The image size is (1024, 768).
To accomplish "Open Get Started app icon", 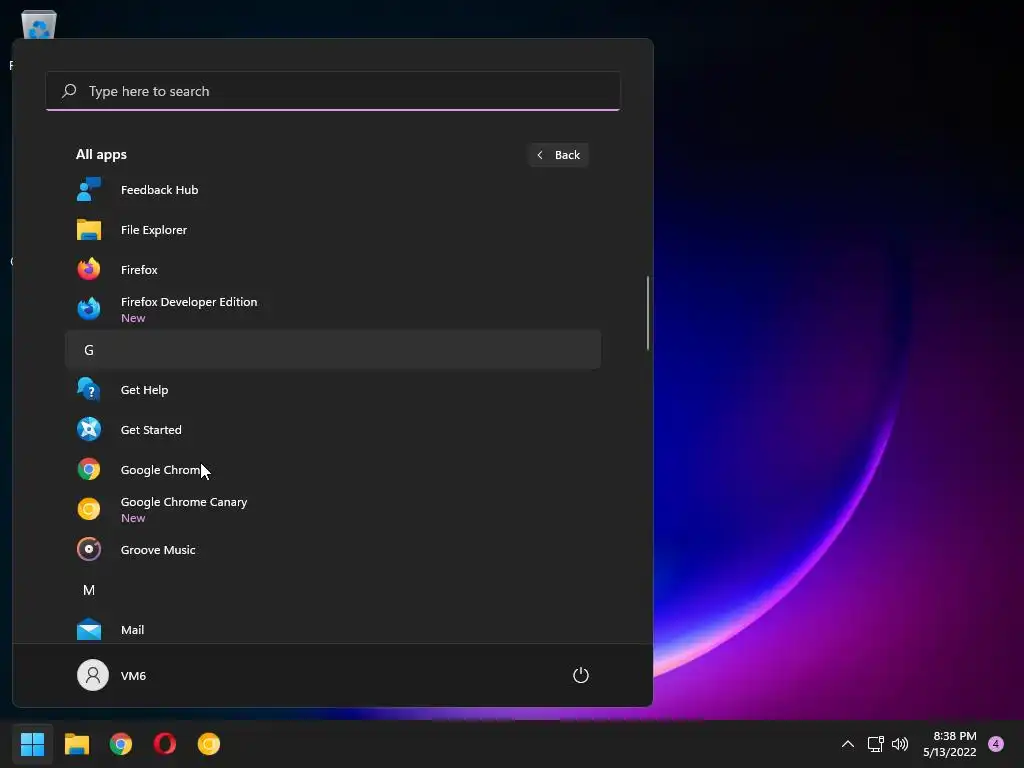I will click(89, 429).
